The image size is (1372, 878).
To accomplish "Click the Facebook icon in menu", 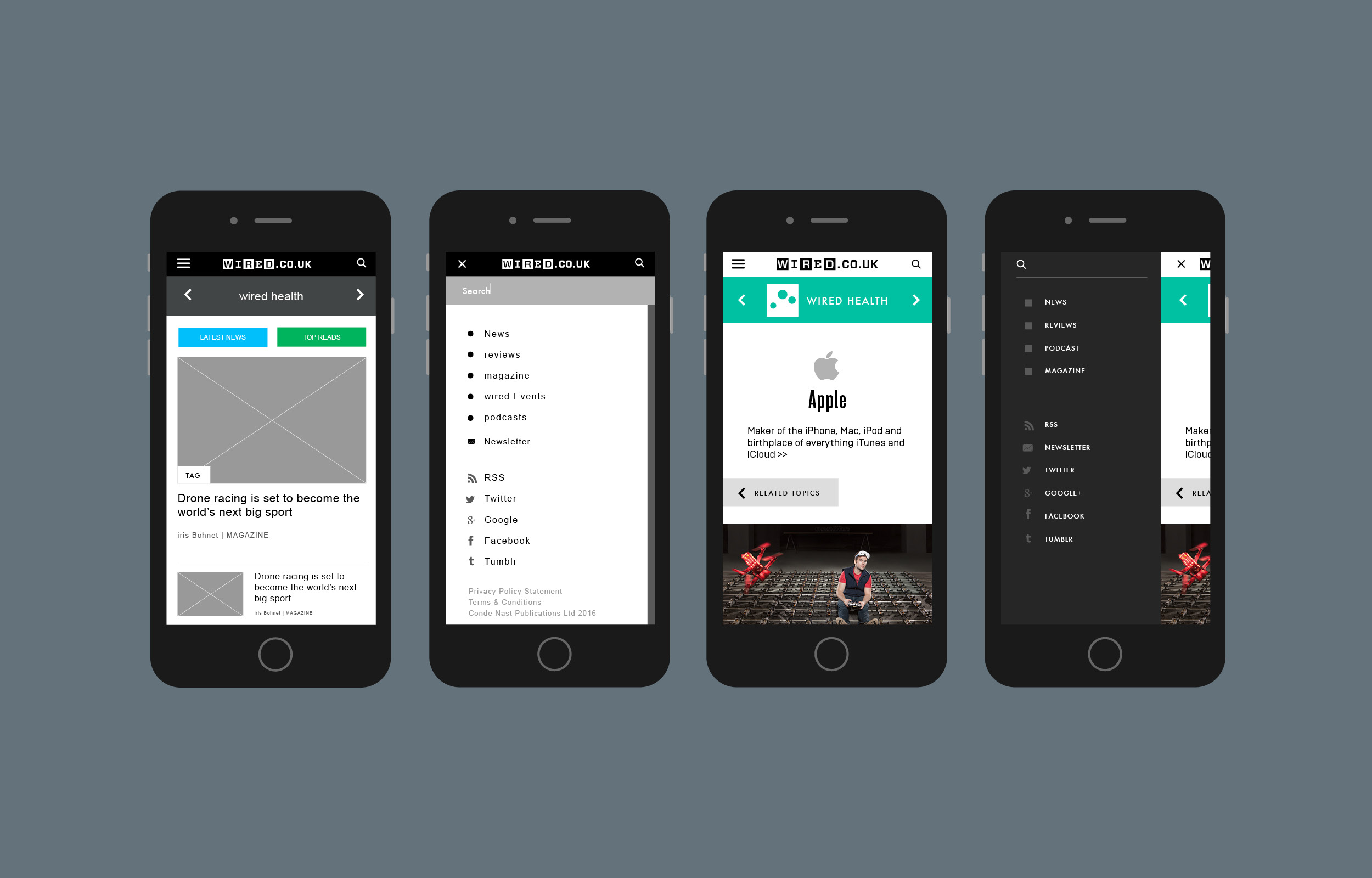I will [x=470, y=539].
